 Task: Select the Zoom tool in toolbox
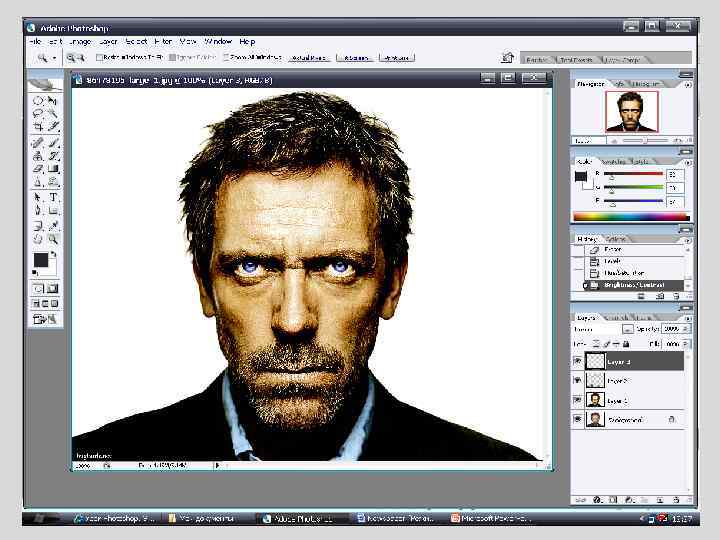pyautogui.click(x=53, y=239)
